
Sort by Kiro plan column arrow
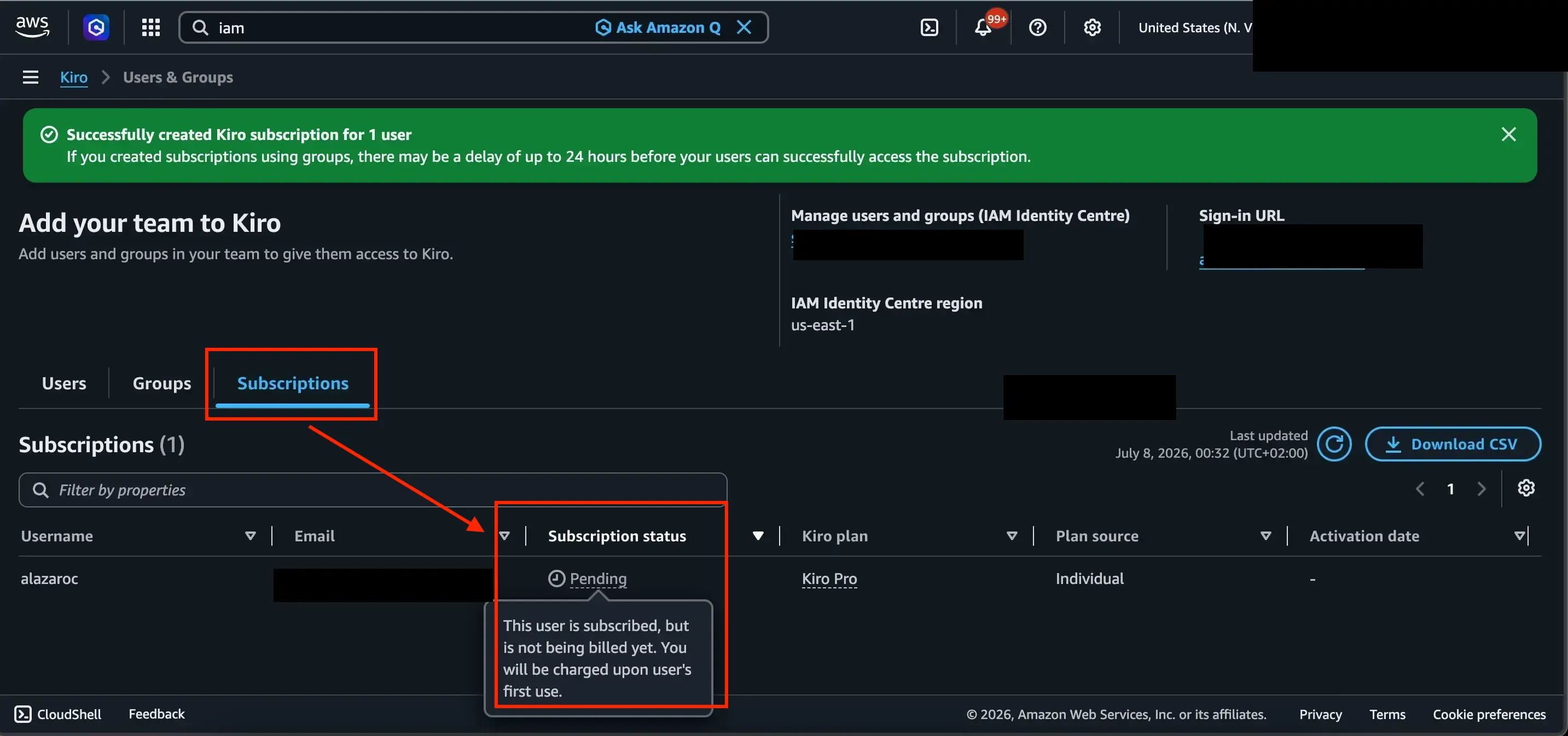click(1012, 535)
